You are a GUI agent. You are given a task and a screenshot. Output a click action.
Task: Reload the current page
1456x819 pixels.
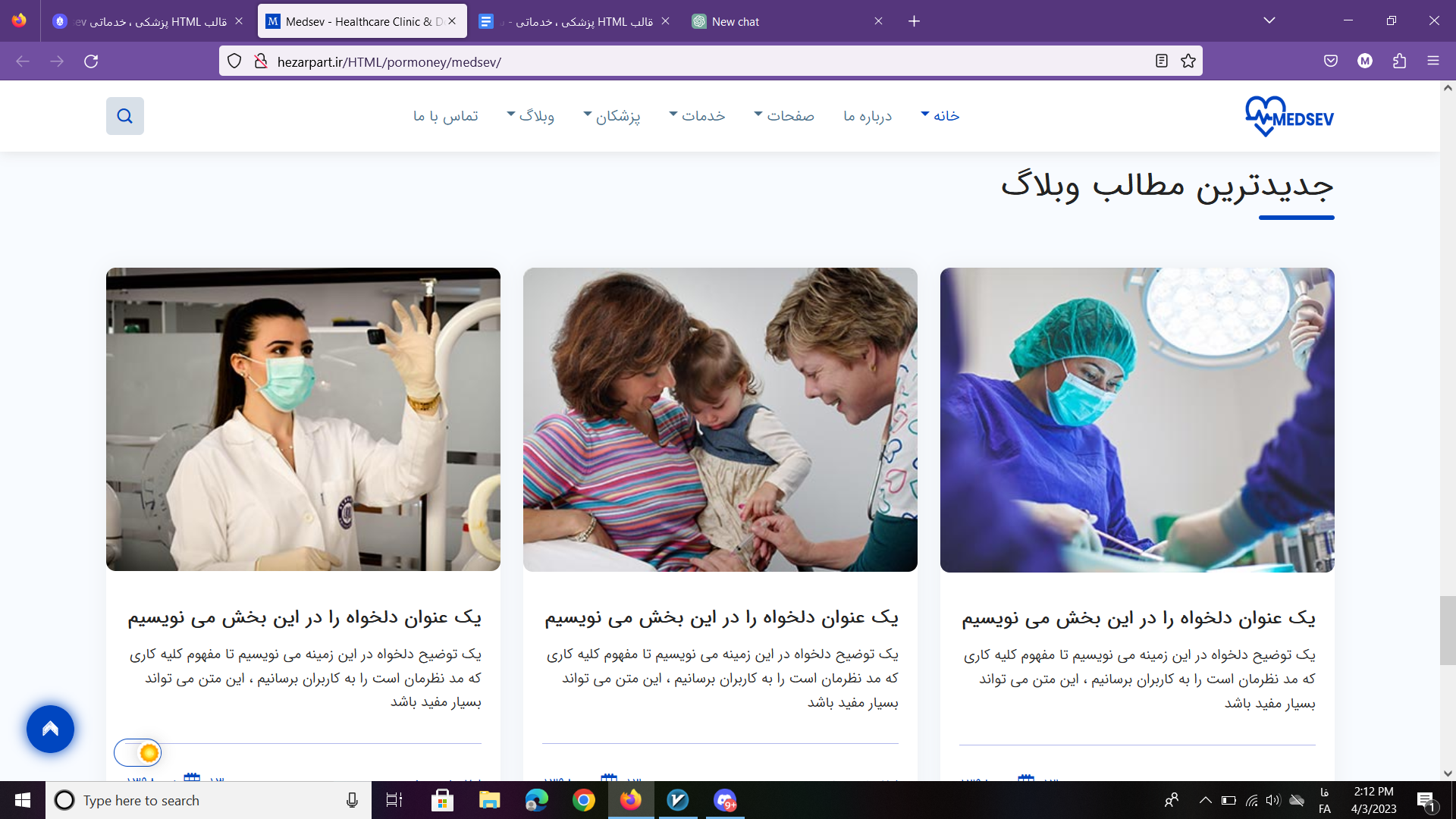point(91,61)
